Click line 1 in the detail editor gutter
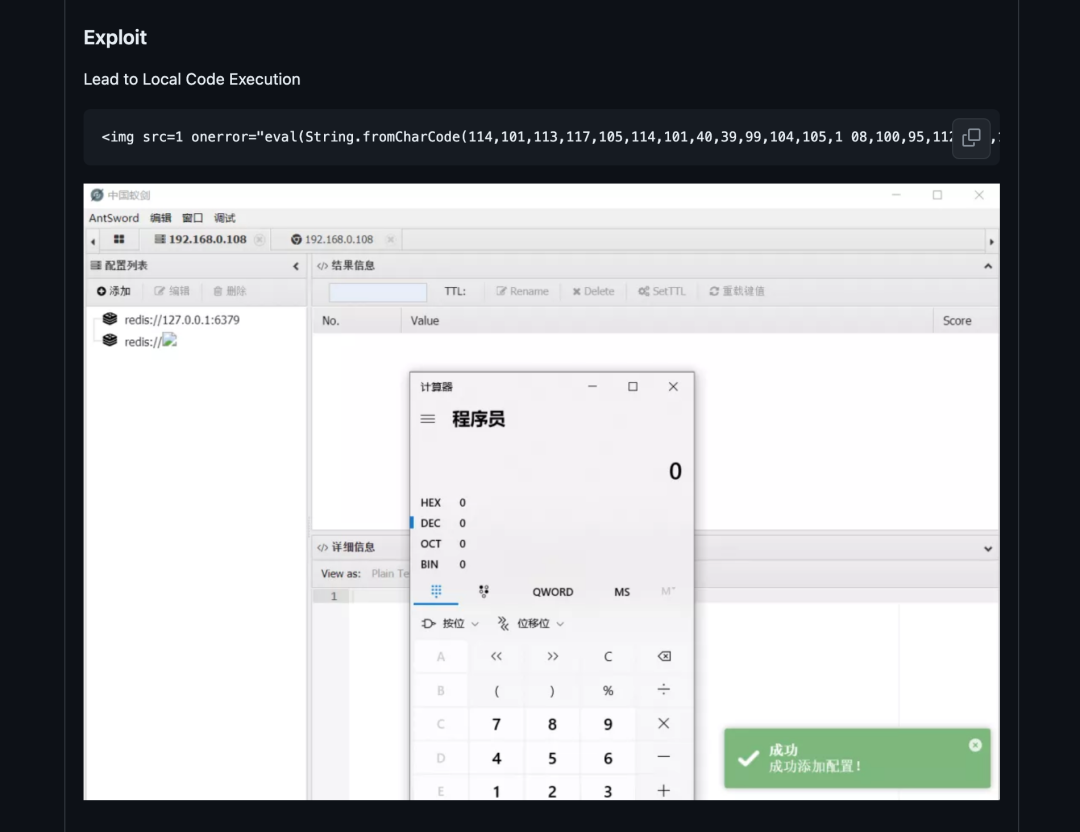 pos(333,596)
